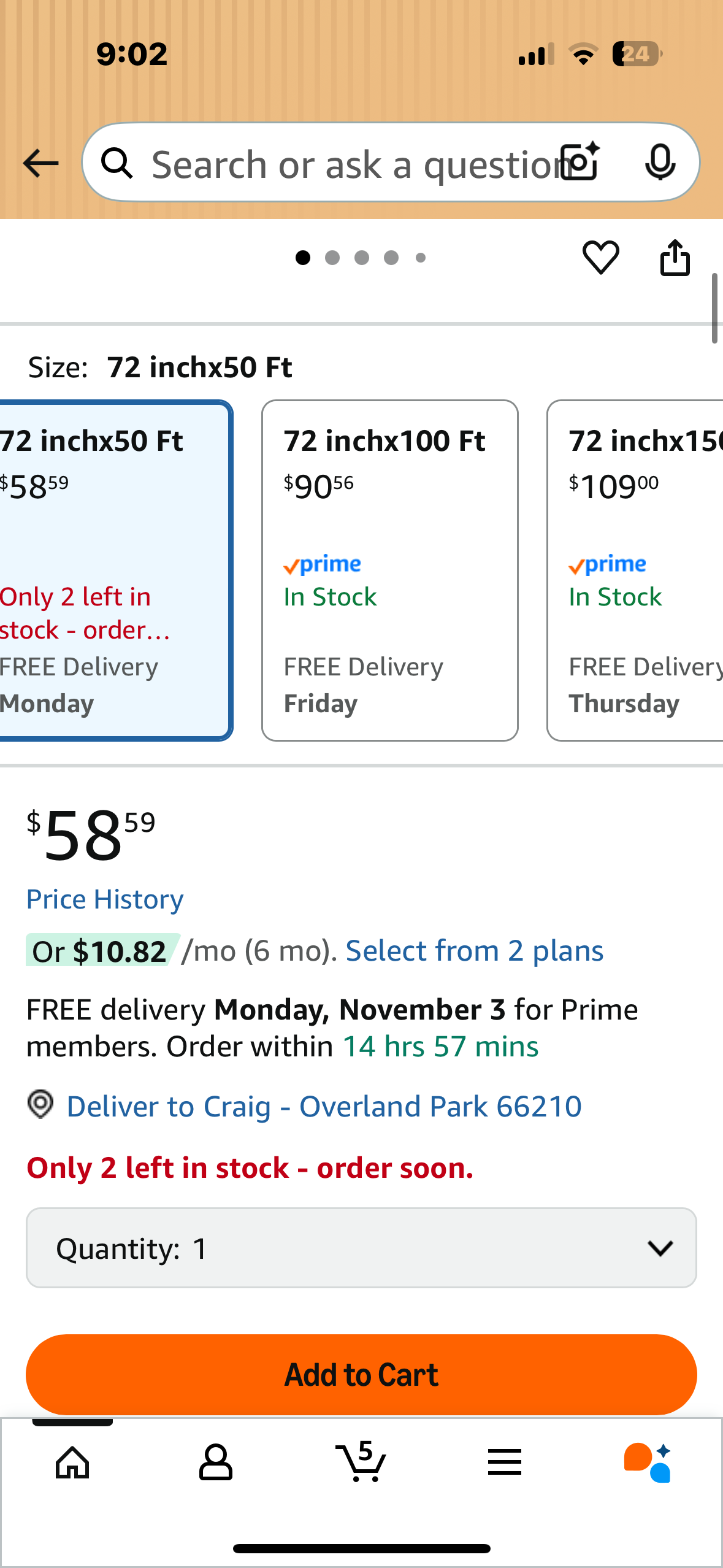The image size is (723, 1568).
Task: Open the Price History link
Action: pyautogui.click(x=105, y=900)
